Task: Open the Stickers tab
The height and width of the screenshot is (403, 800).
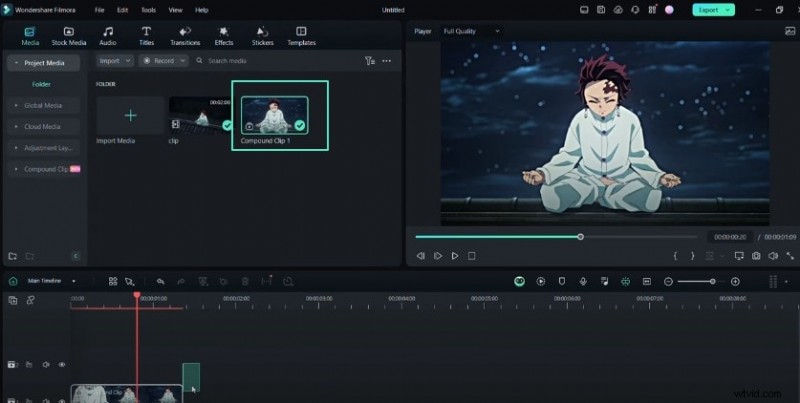Action: click(262, 36)
